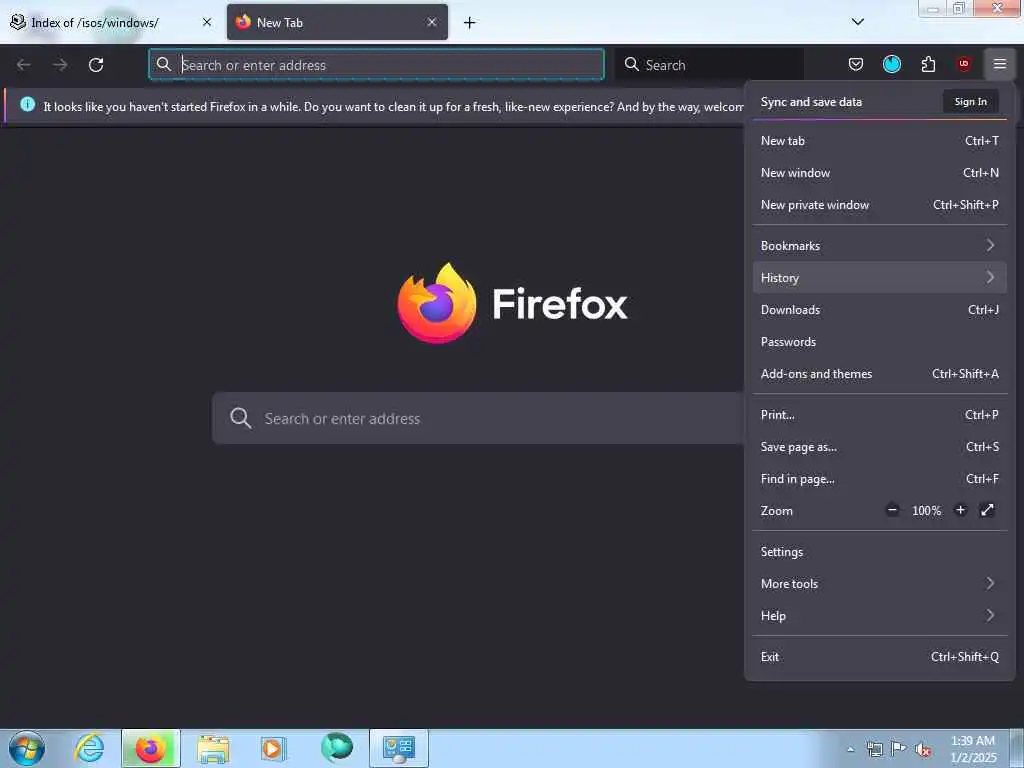The image size is (1024, 768).
Task: Open Add-ons and themes
Action: [x=879, y=374]
